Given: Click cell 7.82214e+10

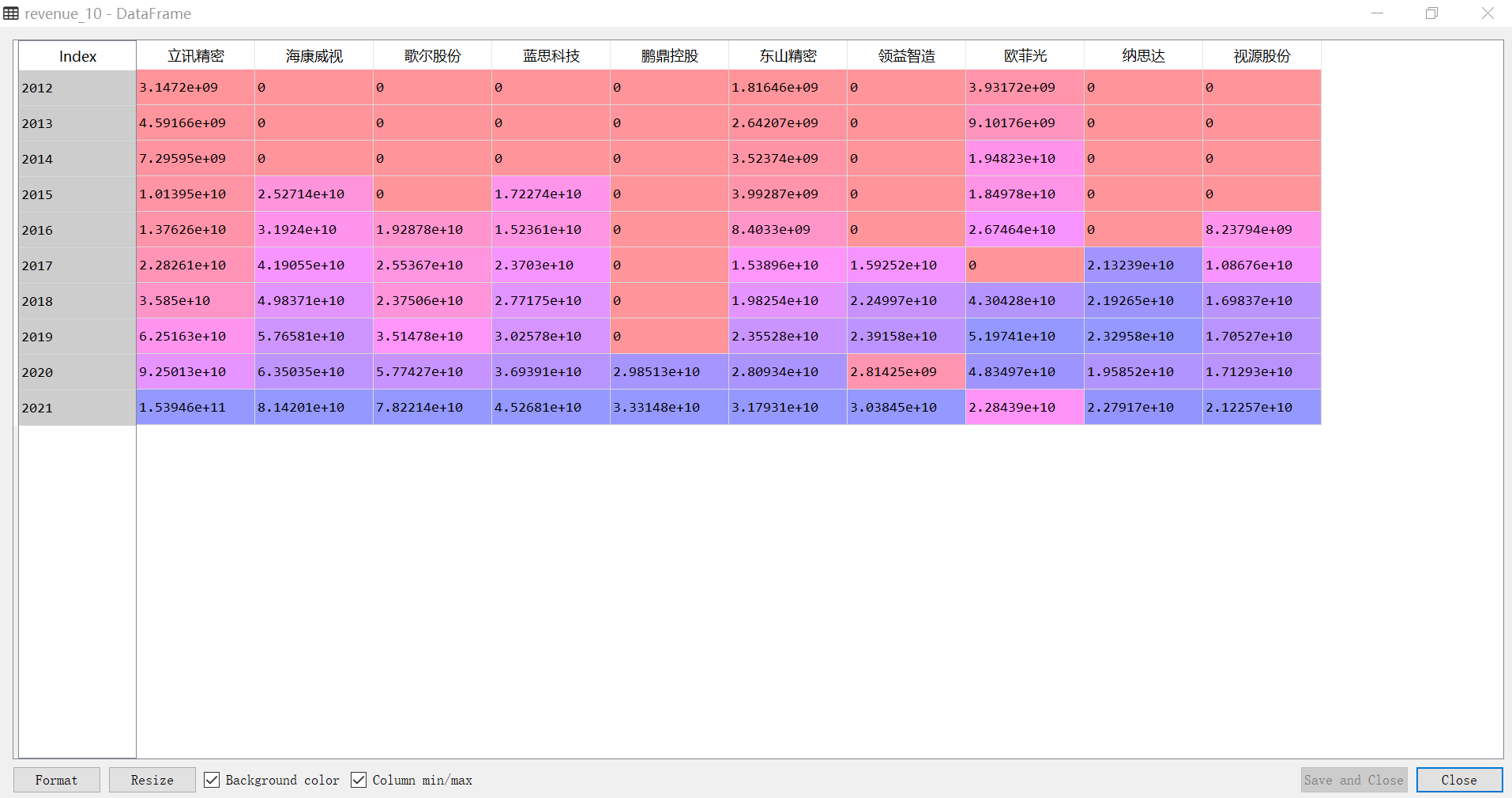Looking at the screenshot, I should tap(433, 408).
